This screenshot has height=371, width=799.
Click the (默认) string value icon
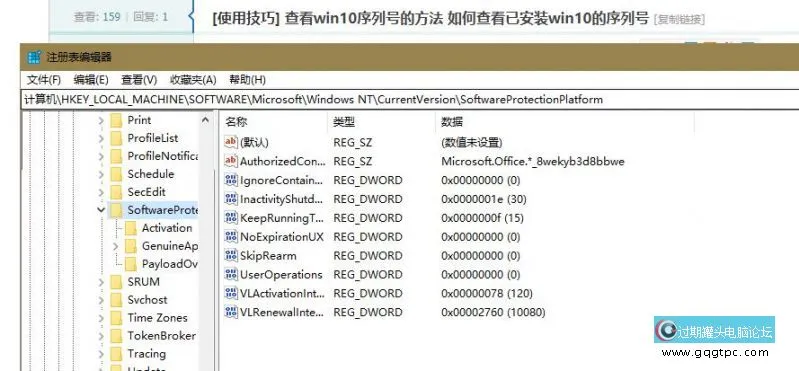pyautogui.click(x=231, y=142)
